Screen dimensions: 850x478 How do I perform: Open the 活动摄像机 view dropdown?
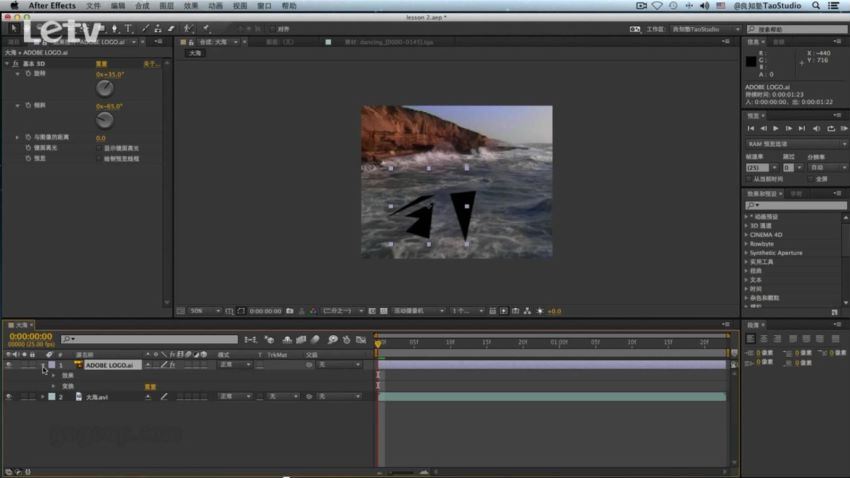418,311
